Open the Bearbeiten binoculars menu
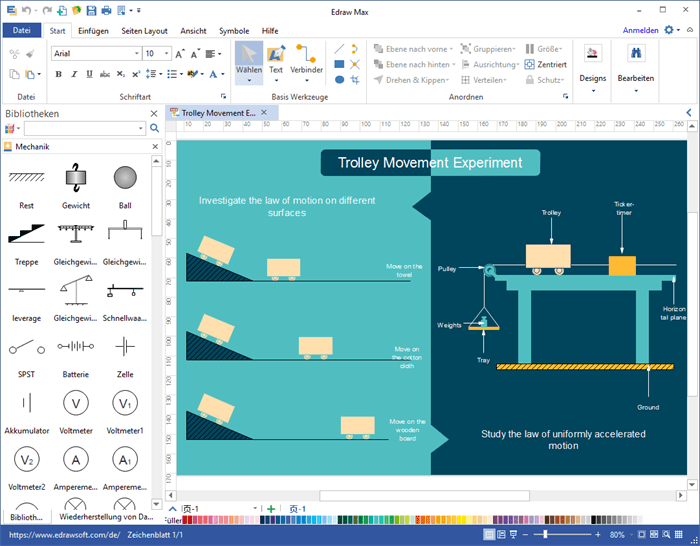Screen dimensions: 700x546 [x=636, y=68]
